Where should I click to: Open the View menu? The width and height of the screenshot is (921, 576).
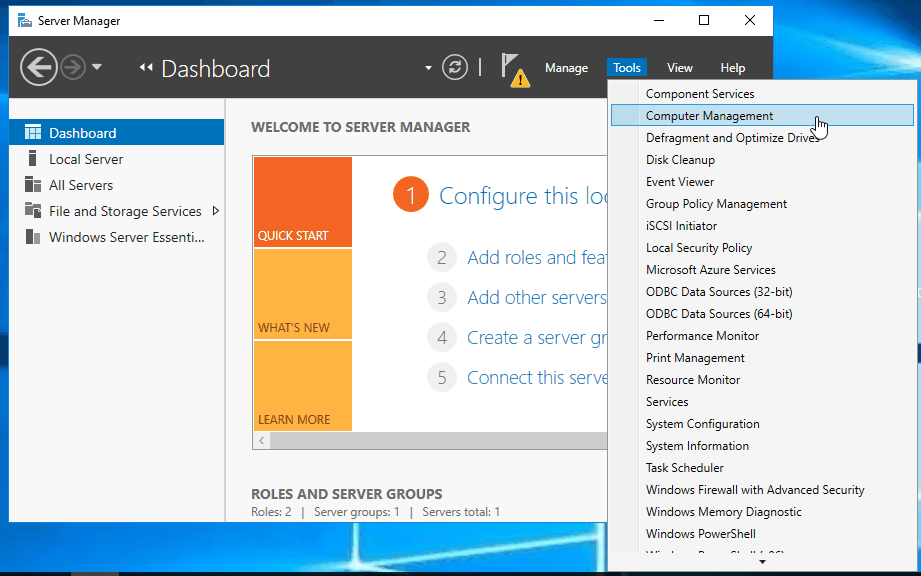pos(679,67)
